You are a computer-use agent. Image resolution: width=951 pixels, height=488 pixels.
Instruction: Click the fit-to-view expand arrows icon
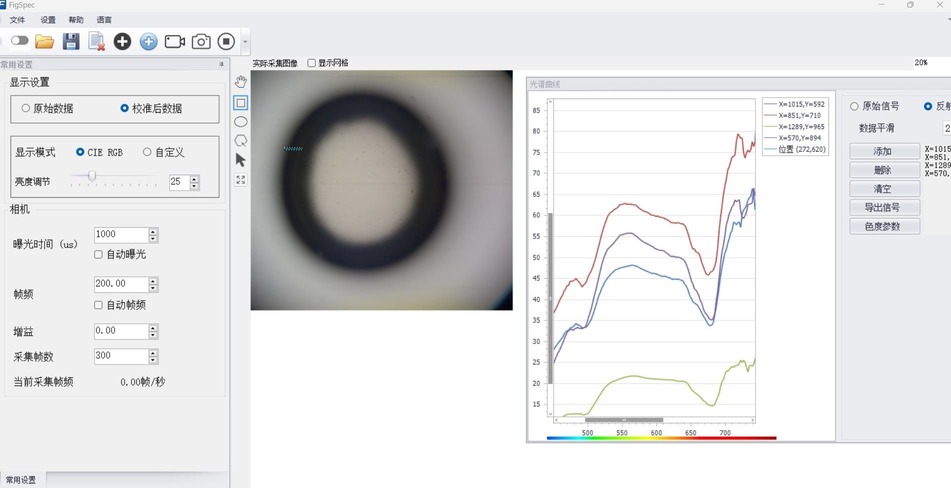coord(241,180)
